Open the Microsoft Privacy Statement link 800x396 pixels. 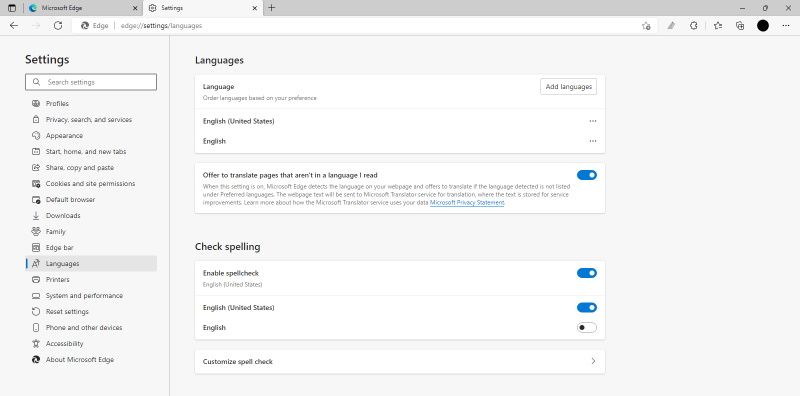pyautogui.click(x=467, y=203)
